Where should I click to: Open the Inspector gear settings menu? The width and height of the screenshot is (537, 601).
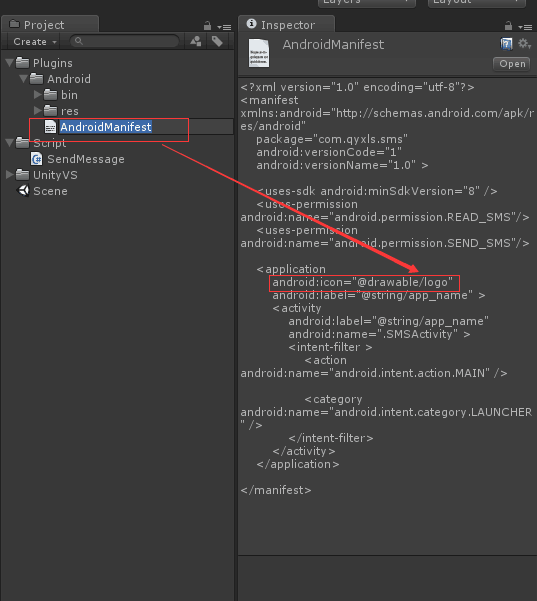(524, 44)
